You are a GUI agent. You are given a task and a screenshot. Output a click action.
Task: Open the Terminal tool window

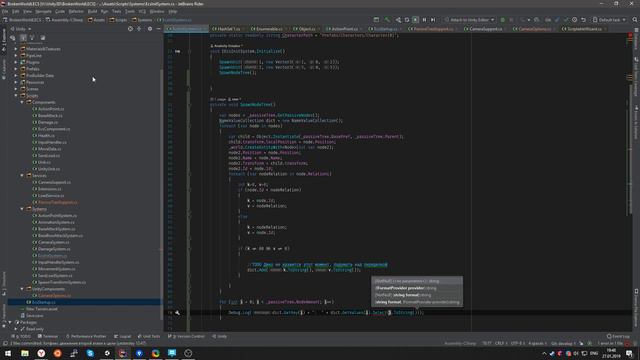coord(48,336)
